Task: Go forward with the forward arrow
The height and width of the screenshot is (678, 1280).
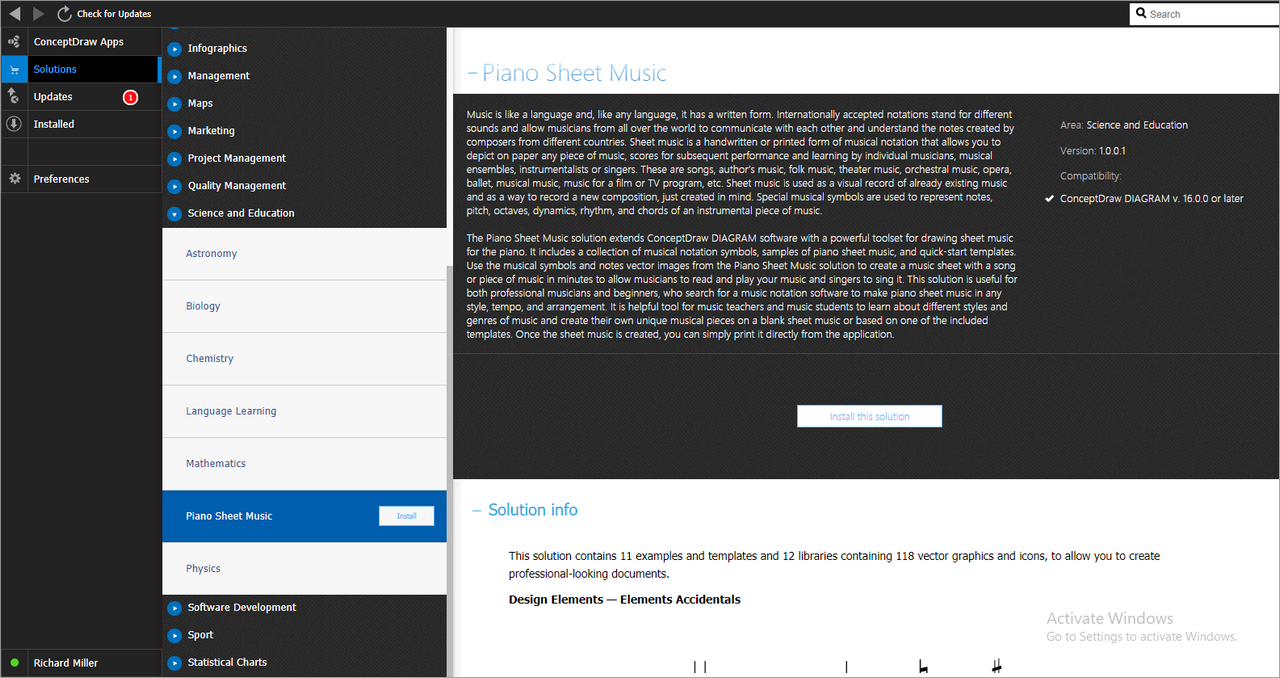Action: point(38,14)
